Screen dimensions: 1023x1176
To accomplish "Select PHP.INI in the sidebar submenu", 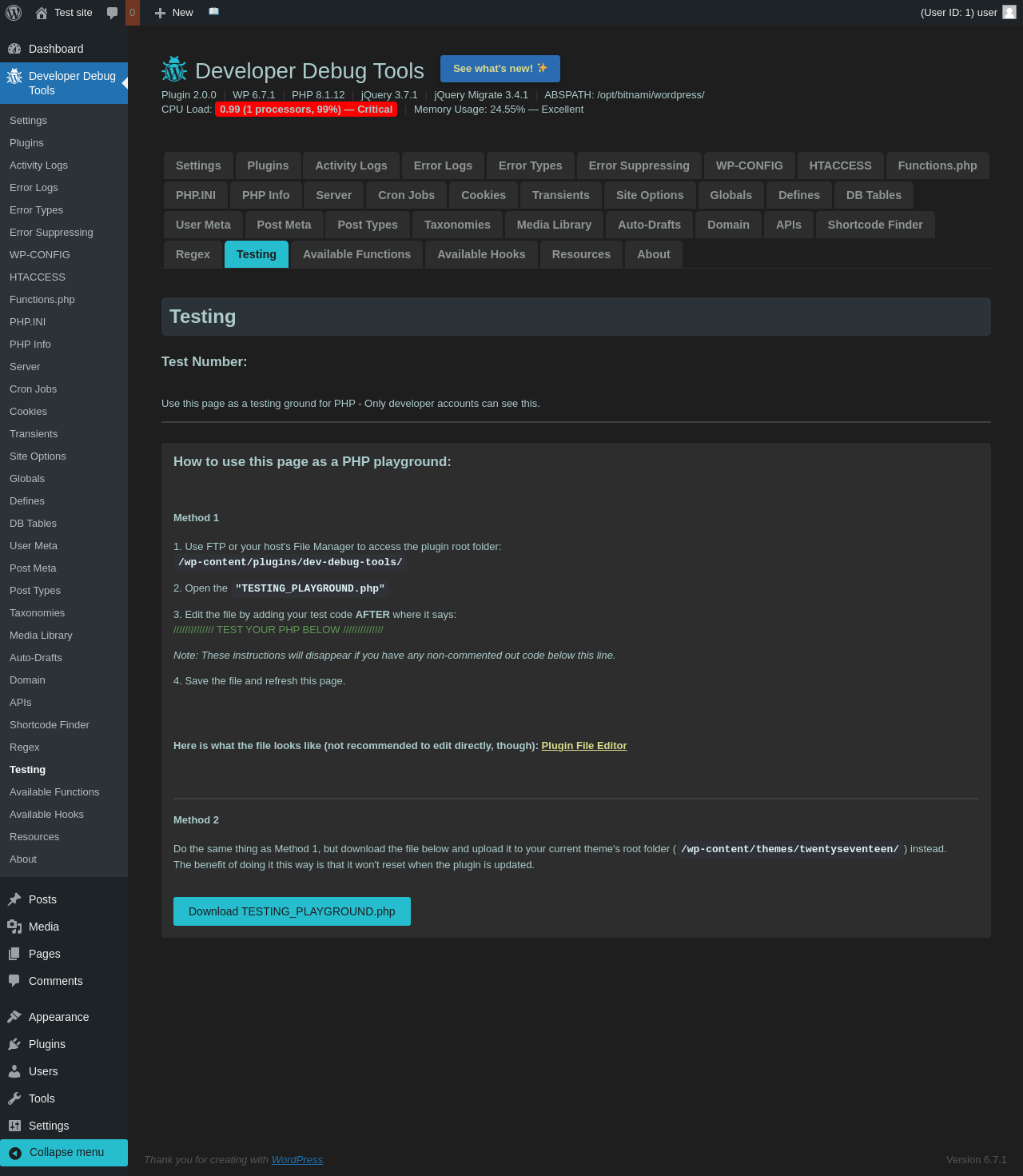I will click(64, 322).
